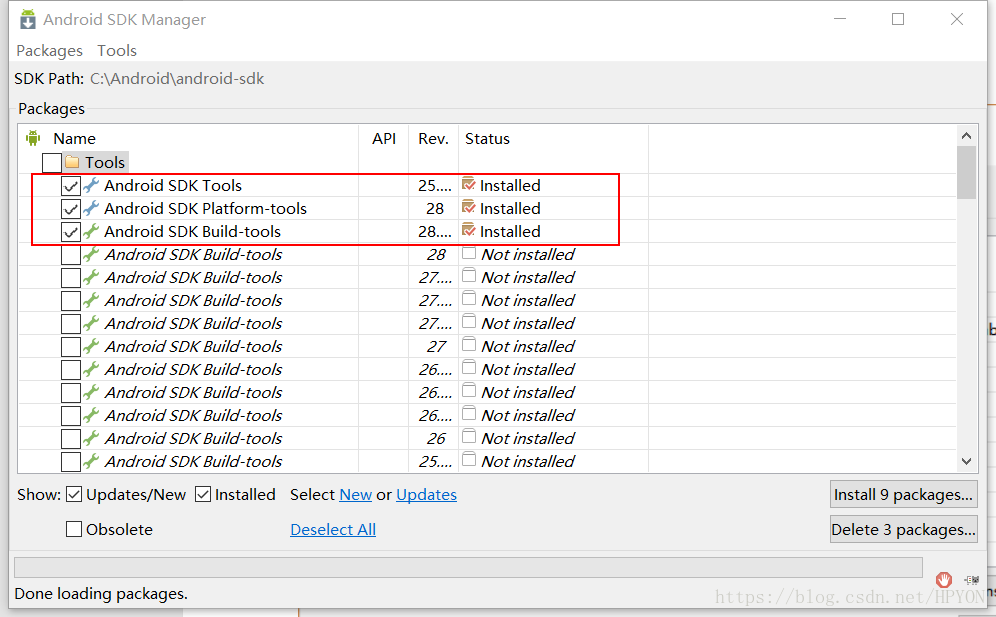Click the Tools folder icon

point(72,162)
